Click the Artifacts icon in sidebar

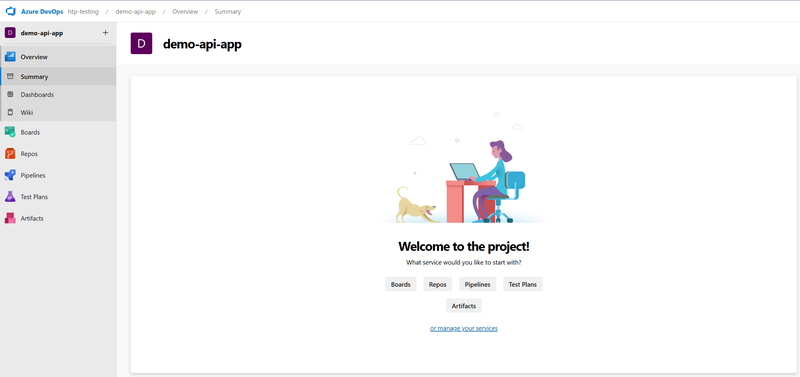click(10, 218)
